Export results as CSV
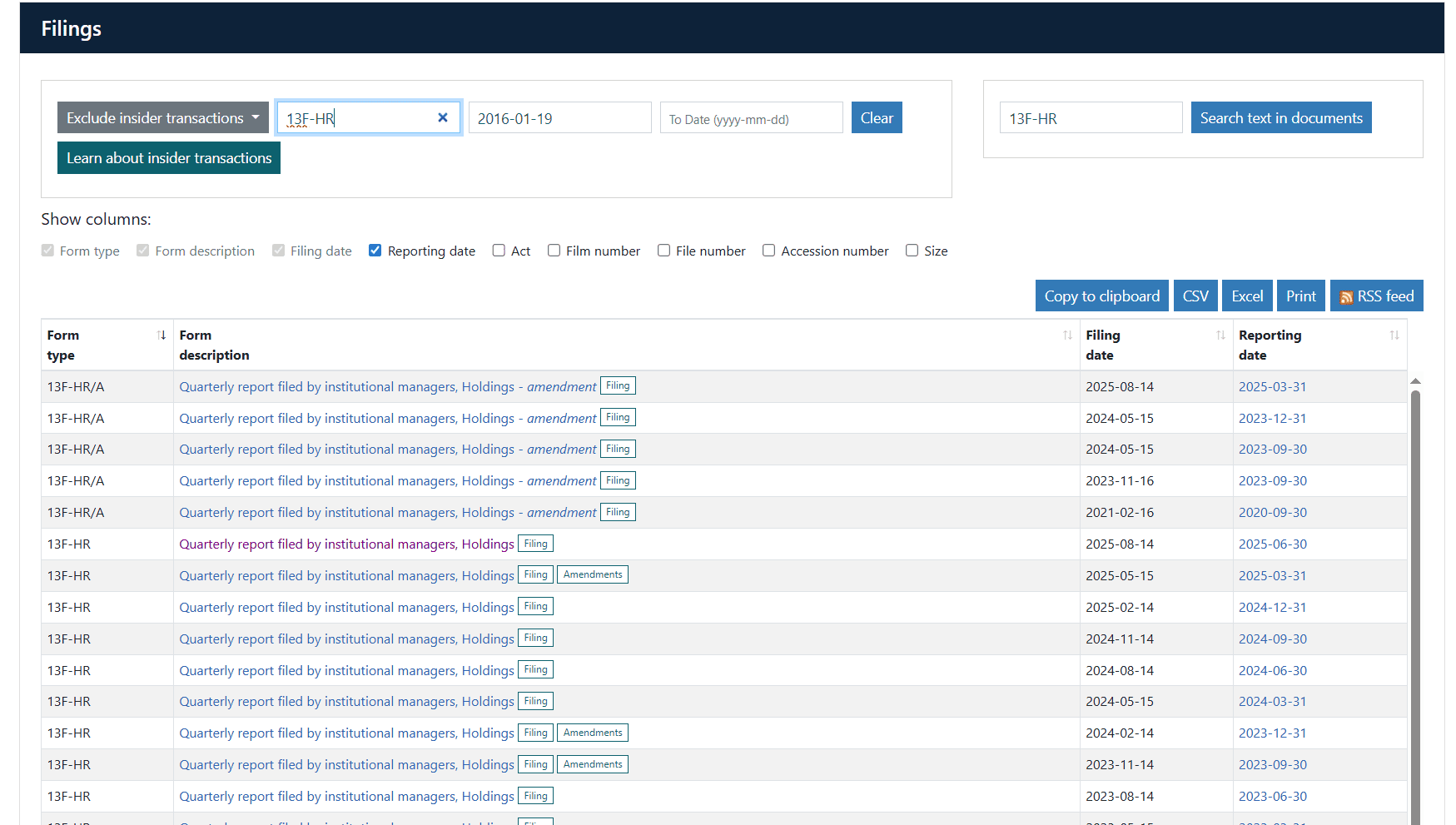Viewport: 1456px width, 825px height. 1195,296
